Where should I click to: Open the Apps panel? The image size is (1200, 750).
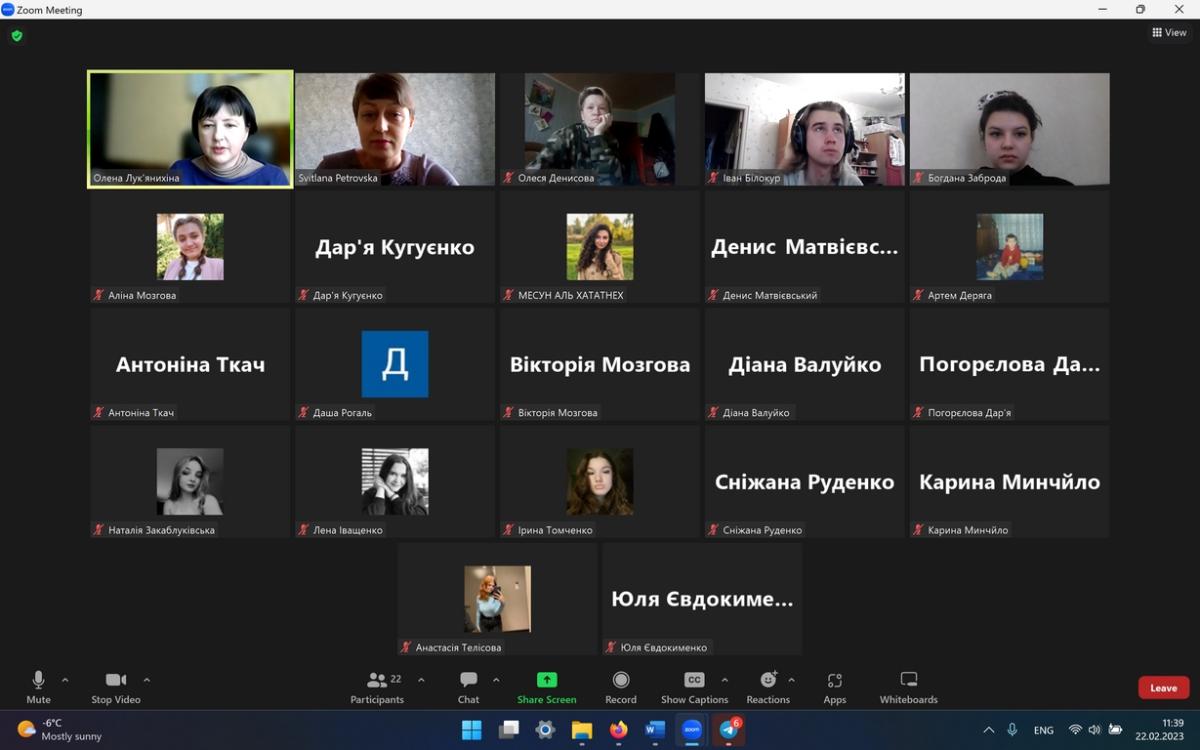pyautogui.click(x=834, y=686)
